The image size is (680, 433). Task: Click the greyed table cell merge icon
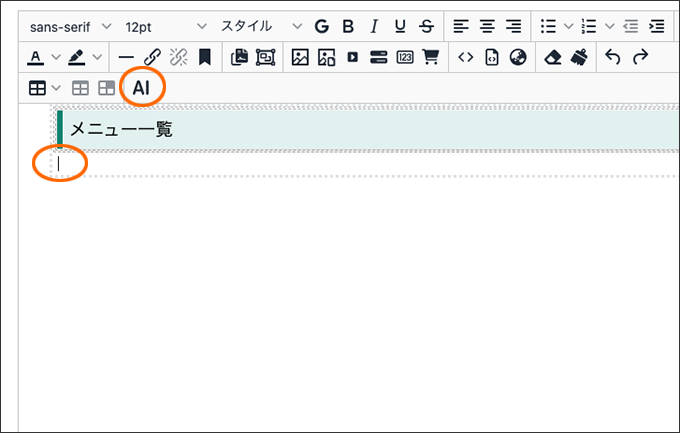pos(106,88)
